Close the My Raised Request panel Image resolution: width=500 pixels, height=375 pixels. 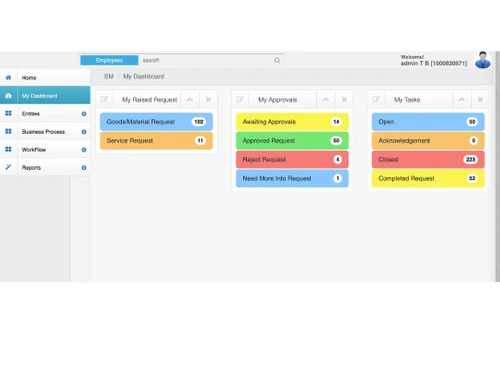(208, 100)
